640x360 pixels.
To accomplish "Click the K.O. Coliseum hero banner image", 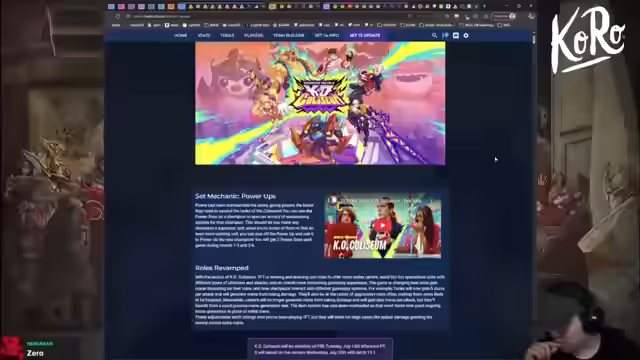I will pos(320,103).
